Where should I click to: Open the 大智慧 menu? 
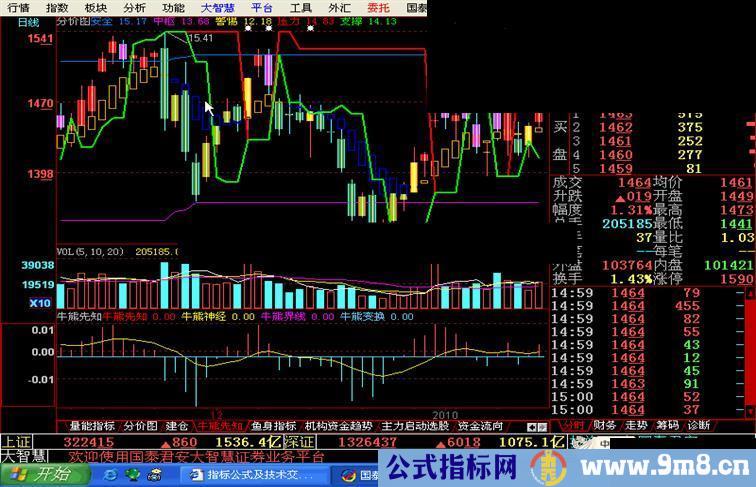click(217, 7)
